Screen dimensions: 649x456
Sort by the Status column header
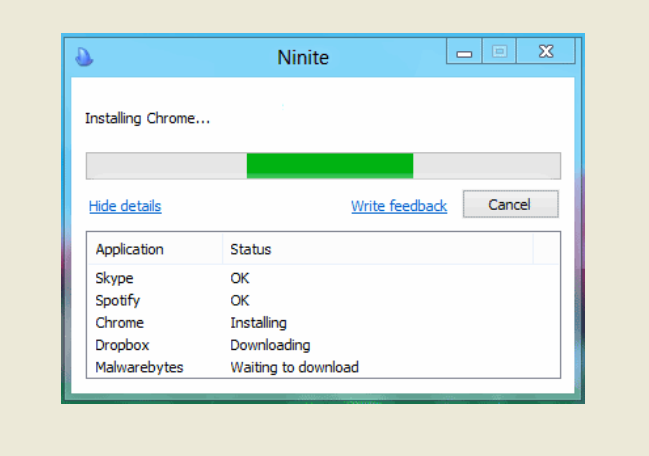click(x=250, y=249)
